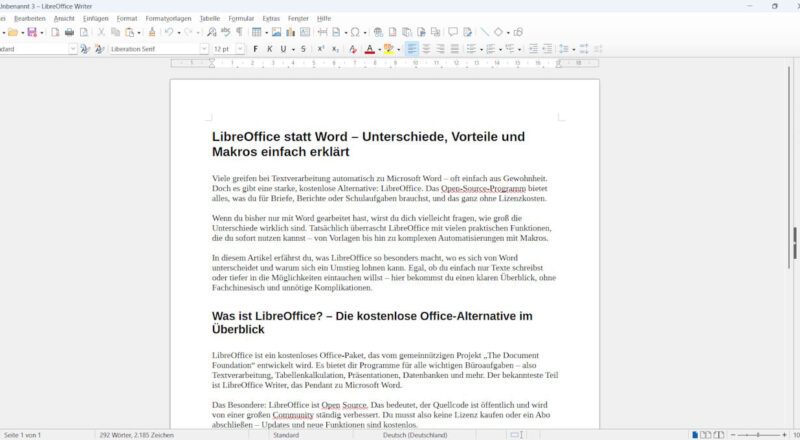This screenshot has width=800, height=440.
Task: Open the font name dropdown
Action: [204, 49]
